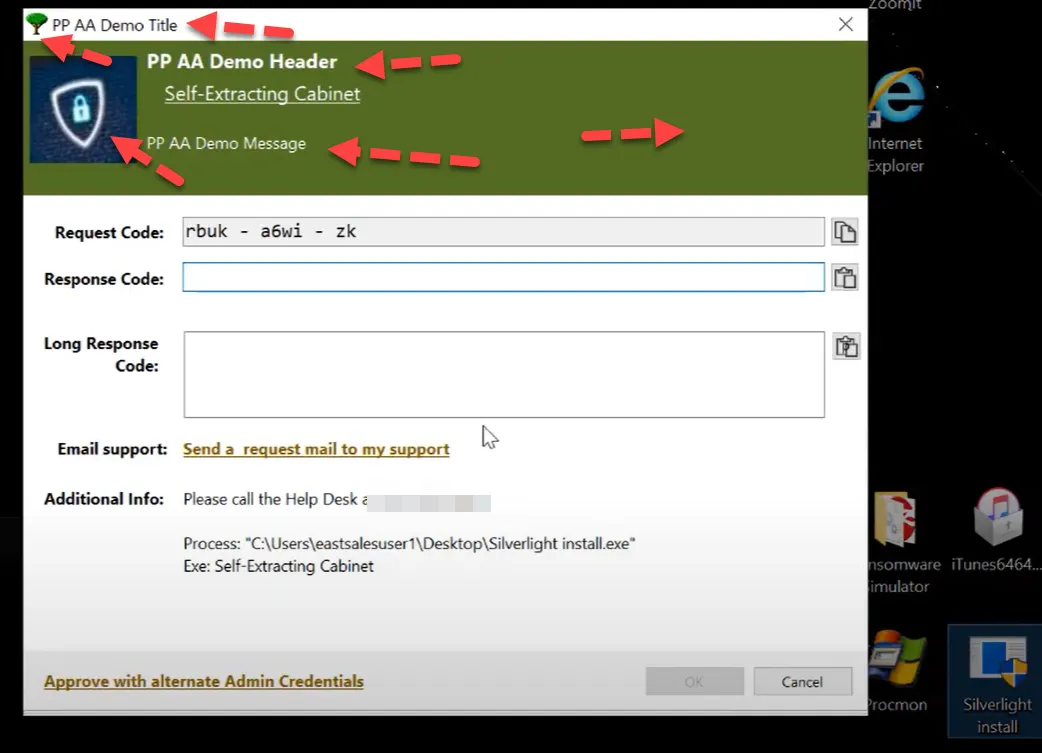Copy the Request Code to clipboard
Screen dimensions: 1042x753
(x=845, y=231)
